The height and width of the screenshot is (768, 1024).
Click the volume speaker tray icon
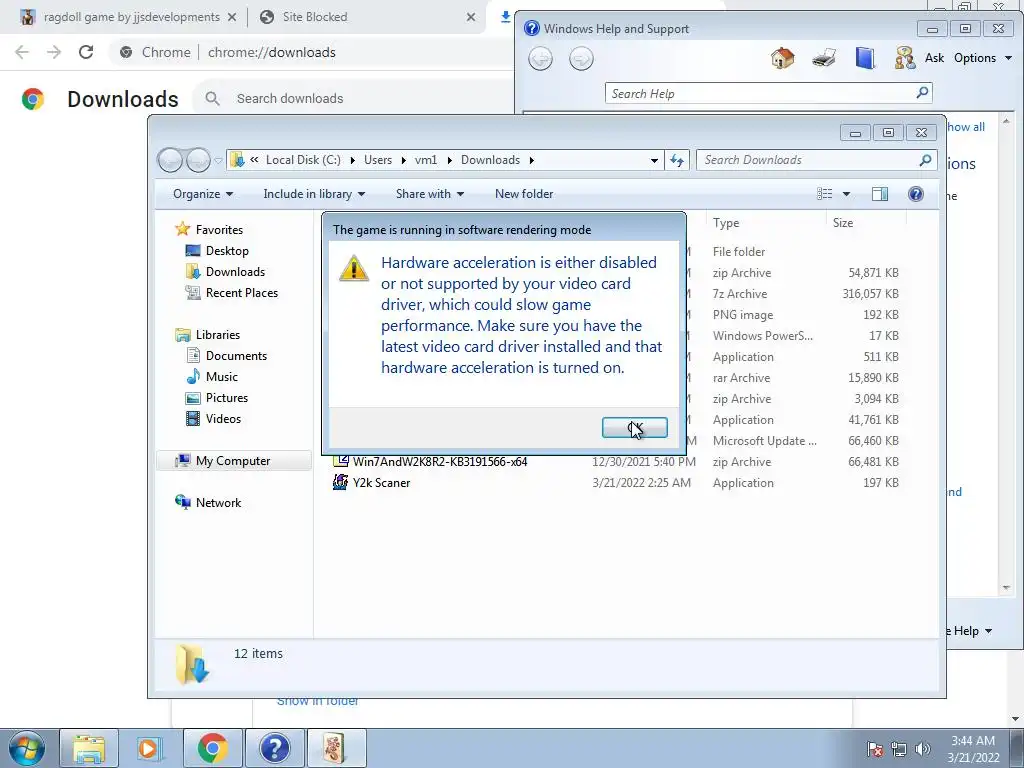(x=922, y=749)
